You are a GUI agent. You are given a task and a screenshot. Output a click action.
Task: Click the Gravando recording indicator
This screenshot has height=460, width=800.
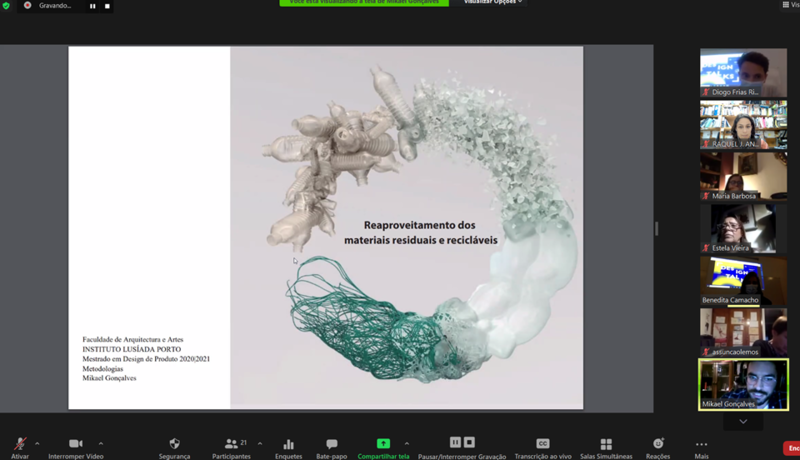[48, 6]
